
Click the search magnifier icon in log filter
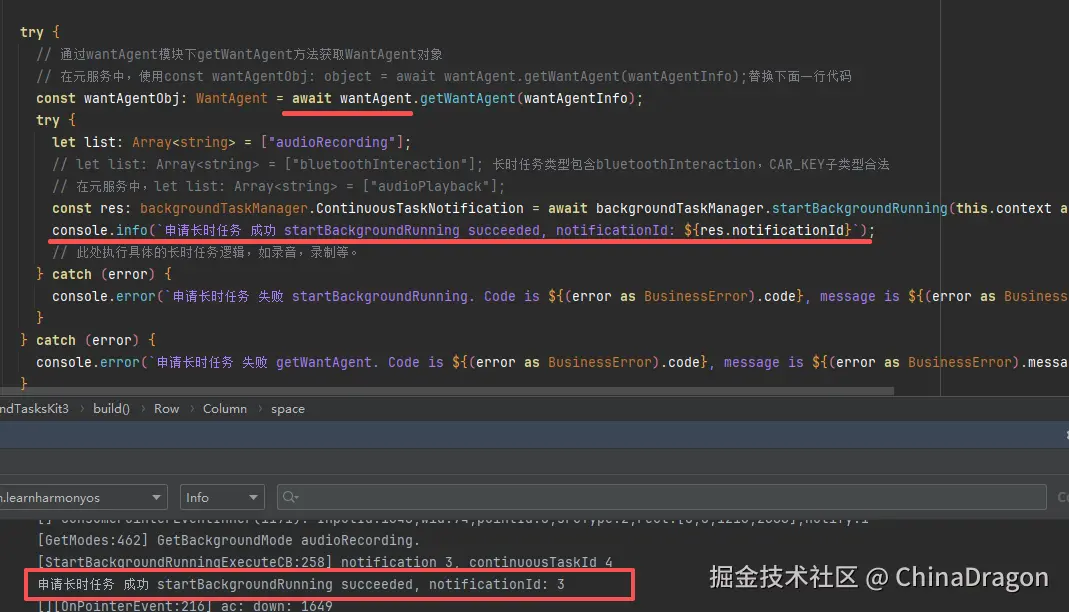tap(289, 497)
